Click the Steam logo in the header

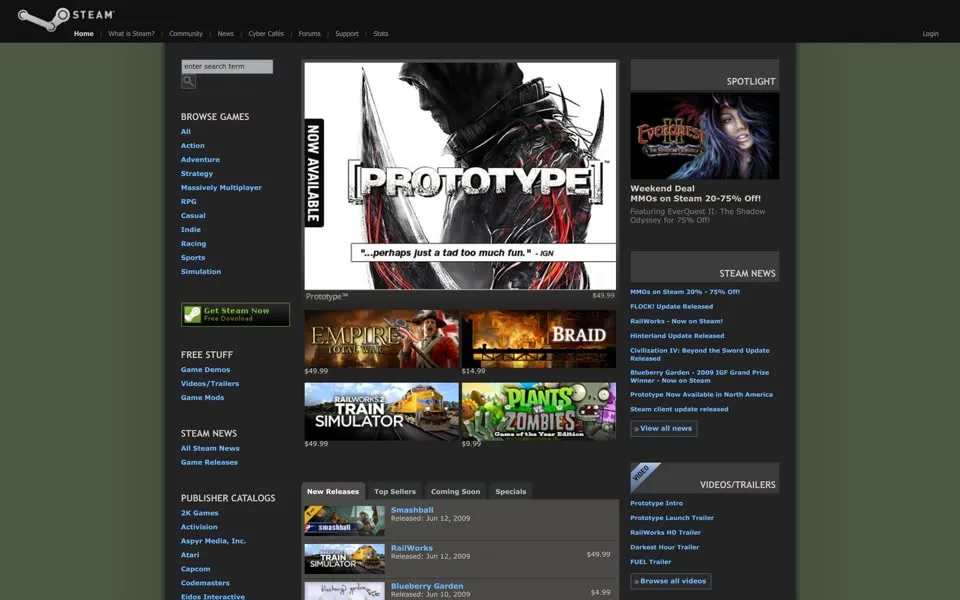pyautogui.click(x=66, y=18)
